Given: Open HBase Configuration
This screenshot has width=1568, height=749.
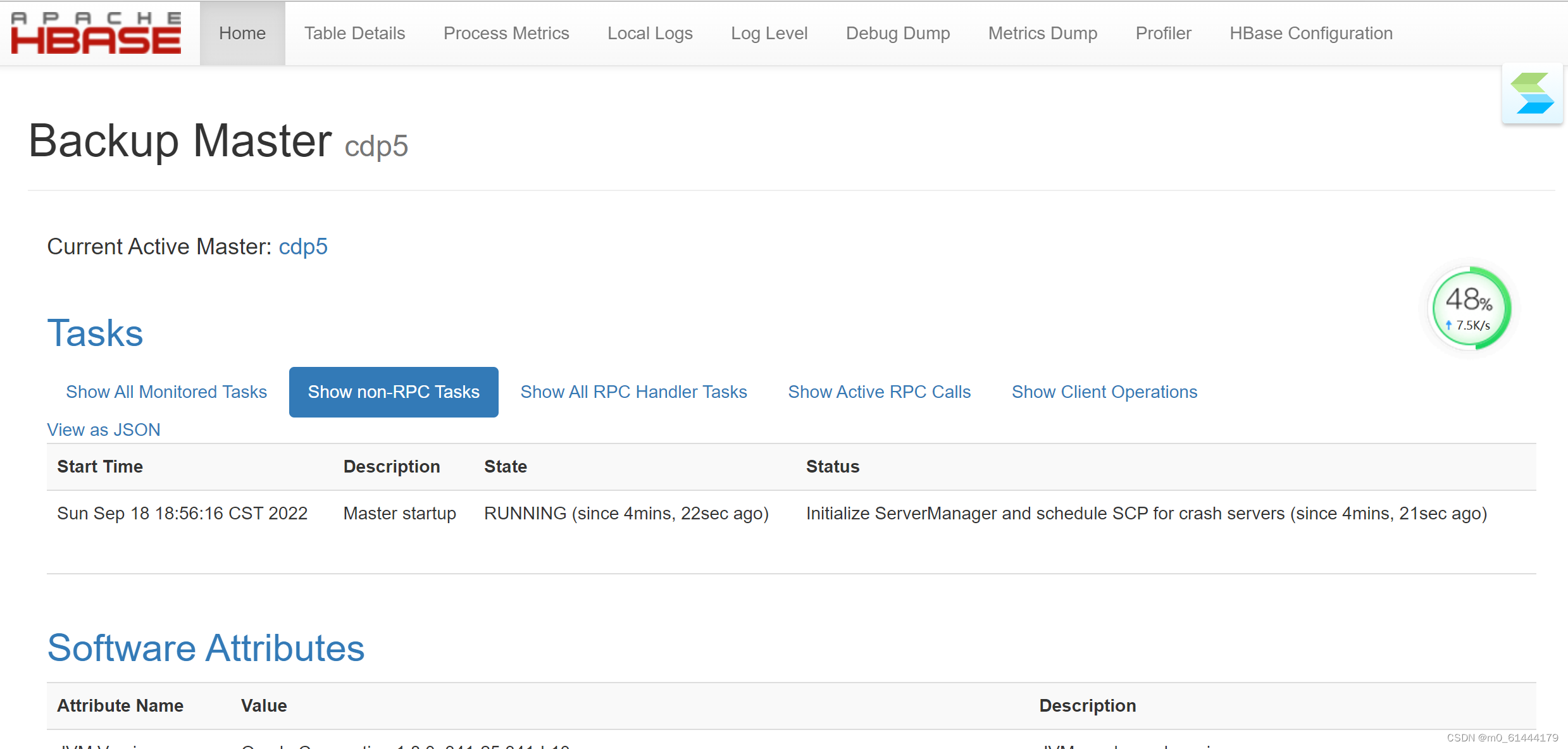Looking at the screenshot, I should point(1311,33).
